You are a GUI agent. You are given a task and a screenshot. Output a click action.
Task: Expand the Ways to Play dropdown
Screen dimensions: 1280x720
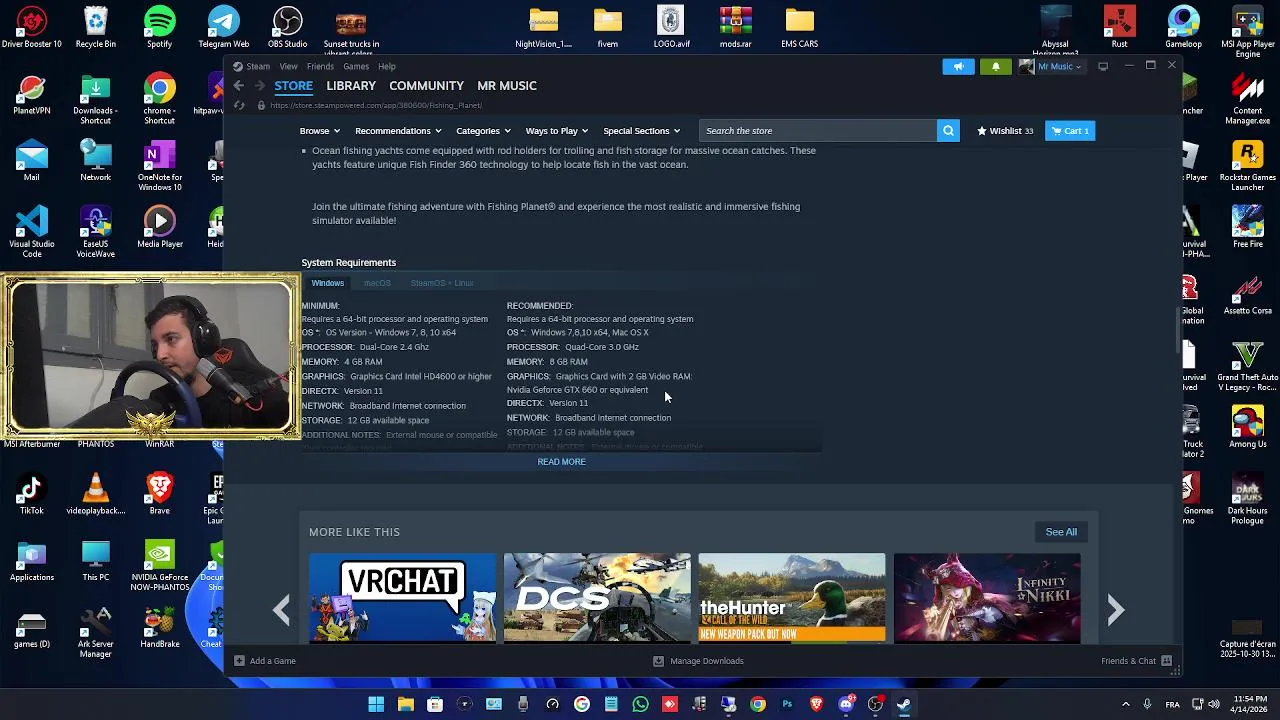(x=557, y=131)
